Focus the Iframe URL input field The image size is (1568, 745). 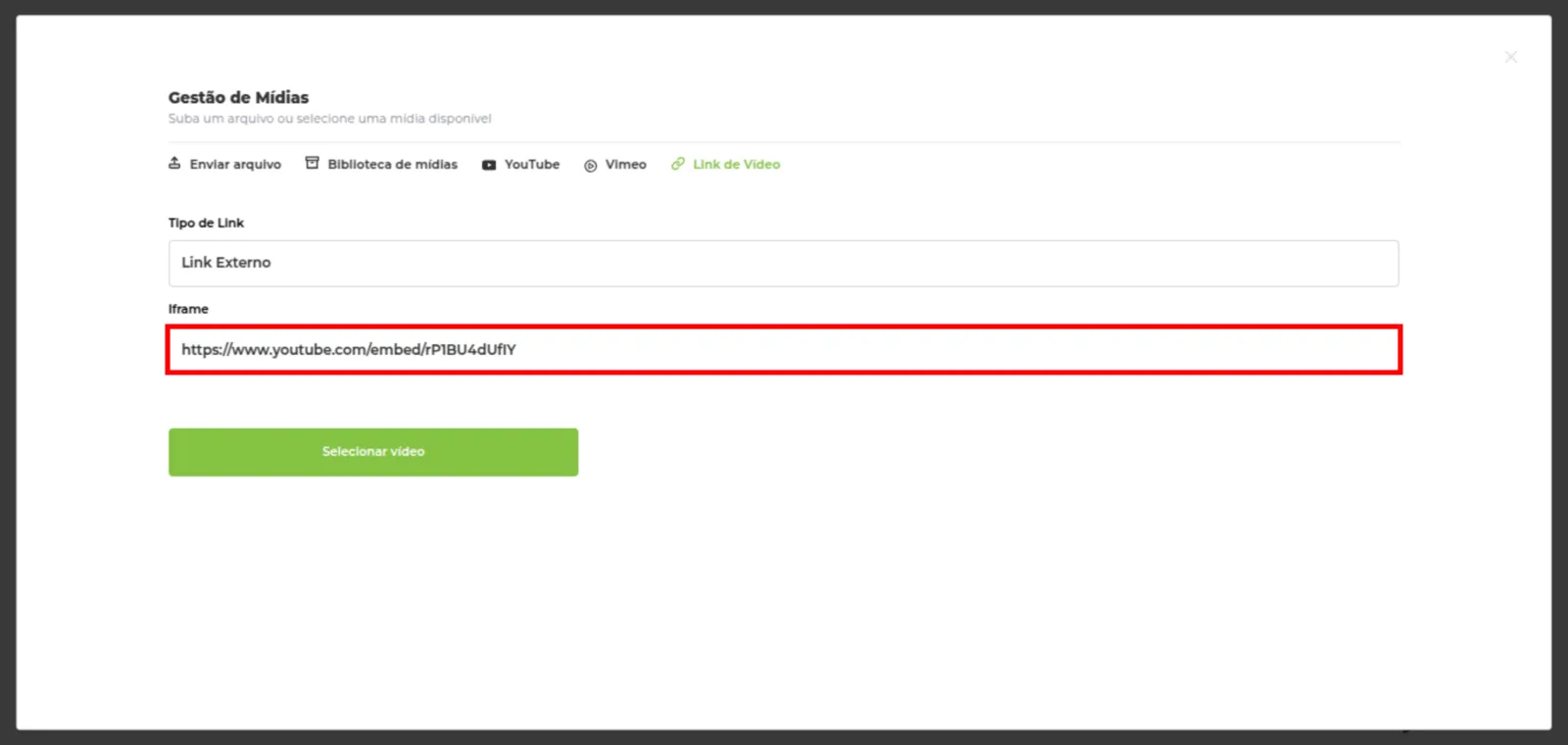pos(783,349)
